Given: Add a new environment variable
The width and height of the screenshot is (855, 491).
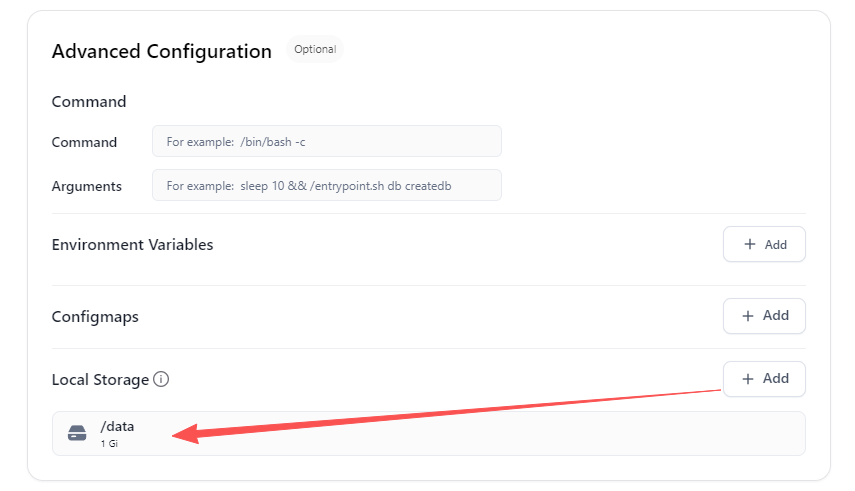Looking at the screenshot, I should click(764, 244).
